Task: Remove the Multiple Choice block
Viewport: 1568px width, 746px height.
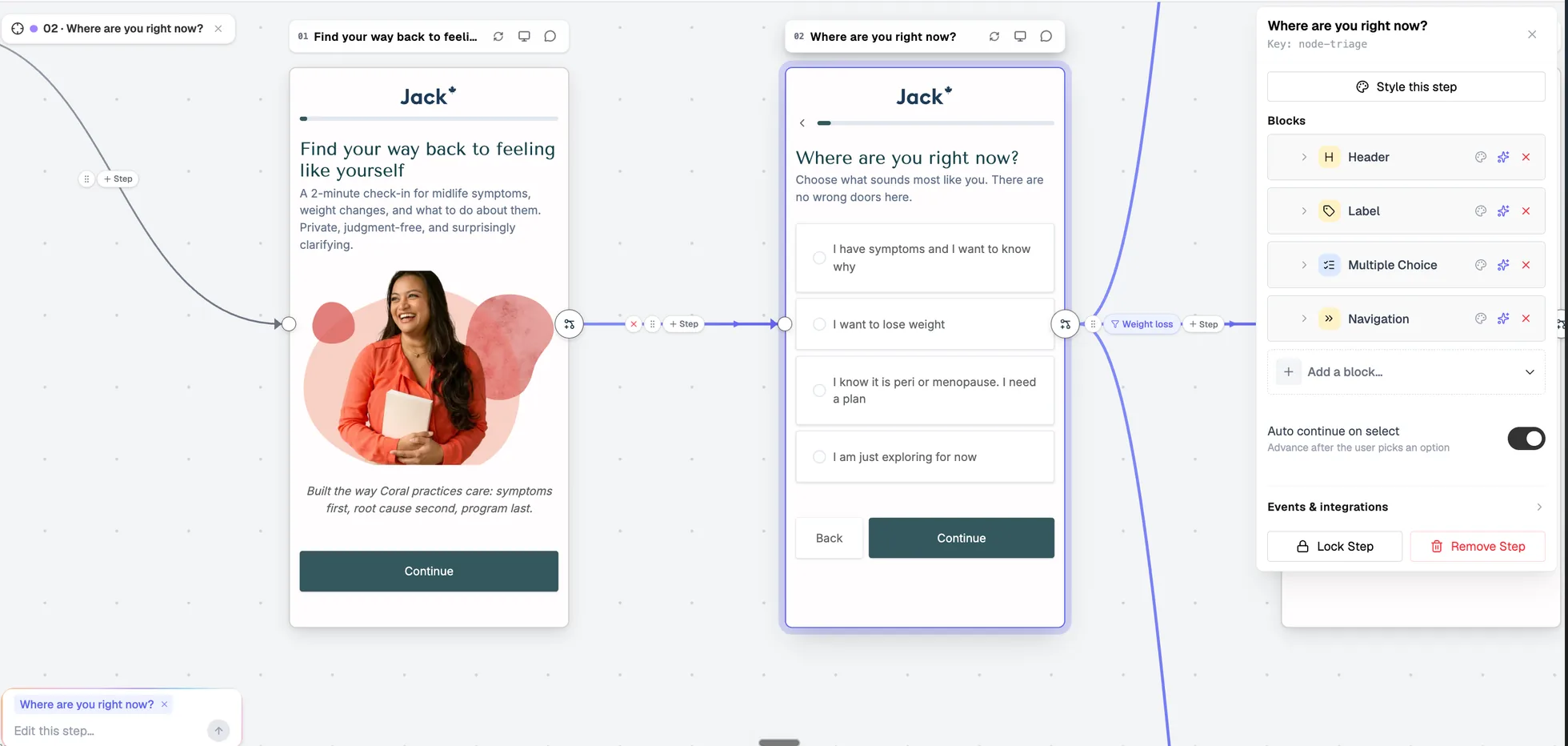Action: pyautogui.click(x=1526, y=265)
